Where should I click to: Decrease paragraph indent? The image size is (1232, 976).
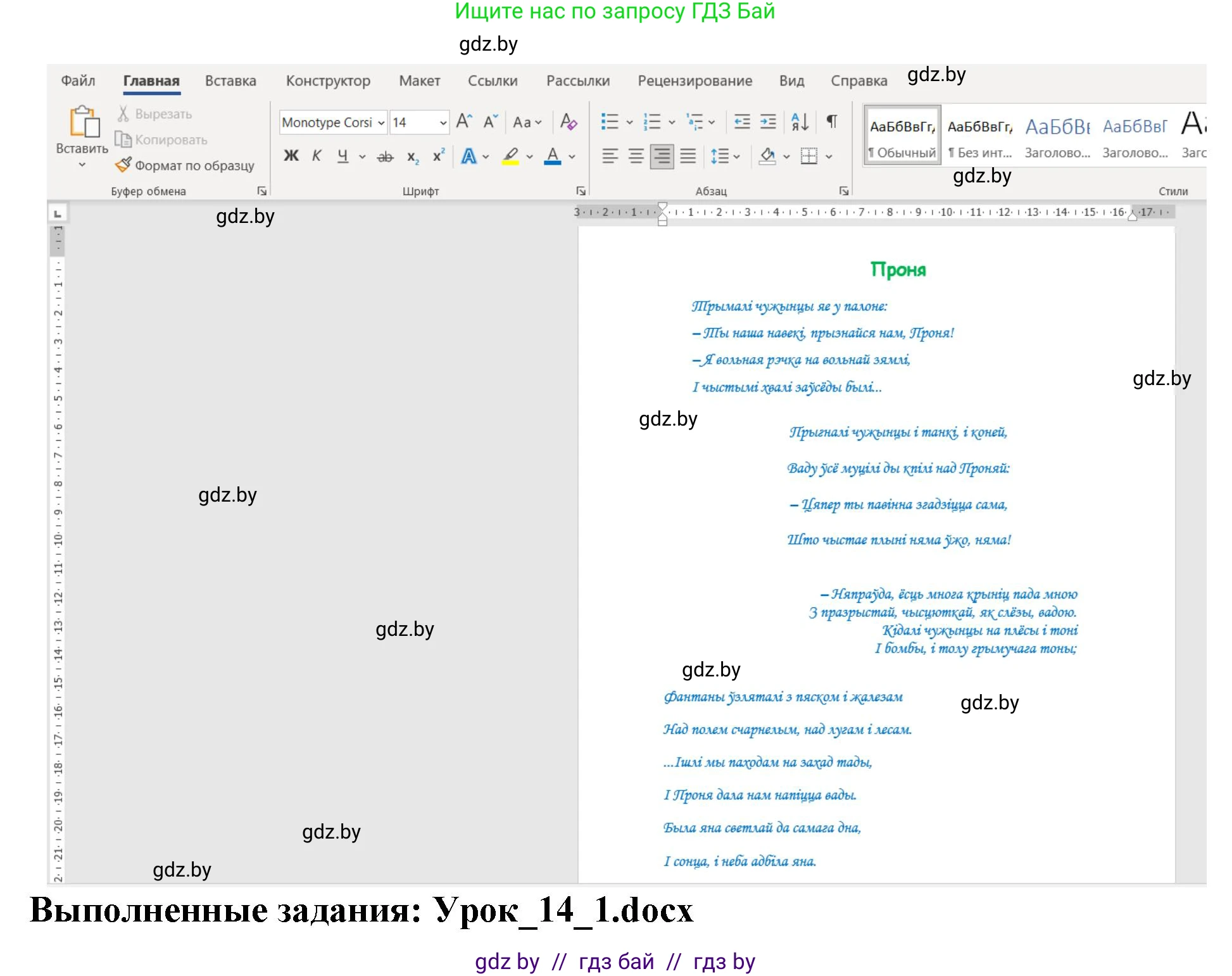pos(742,121)
